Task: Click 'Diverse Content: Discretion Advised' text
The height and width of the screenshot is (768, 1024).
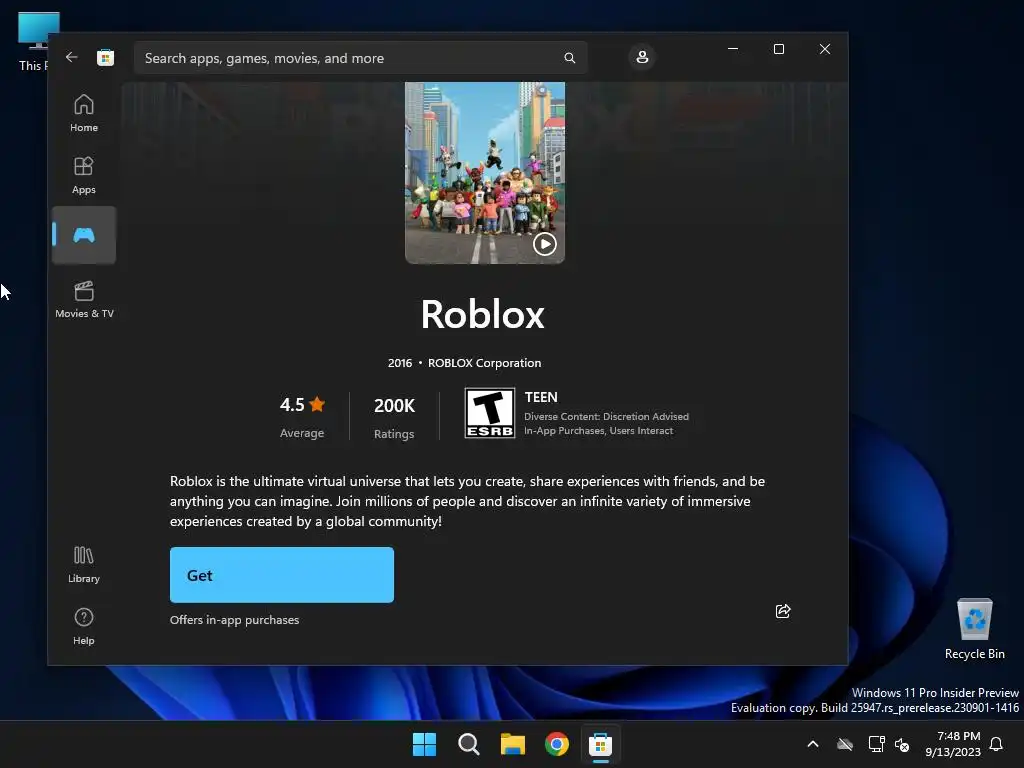Action: pos(606,417)
